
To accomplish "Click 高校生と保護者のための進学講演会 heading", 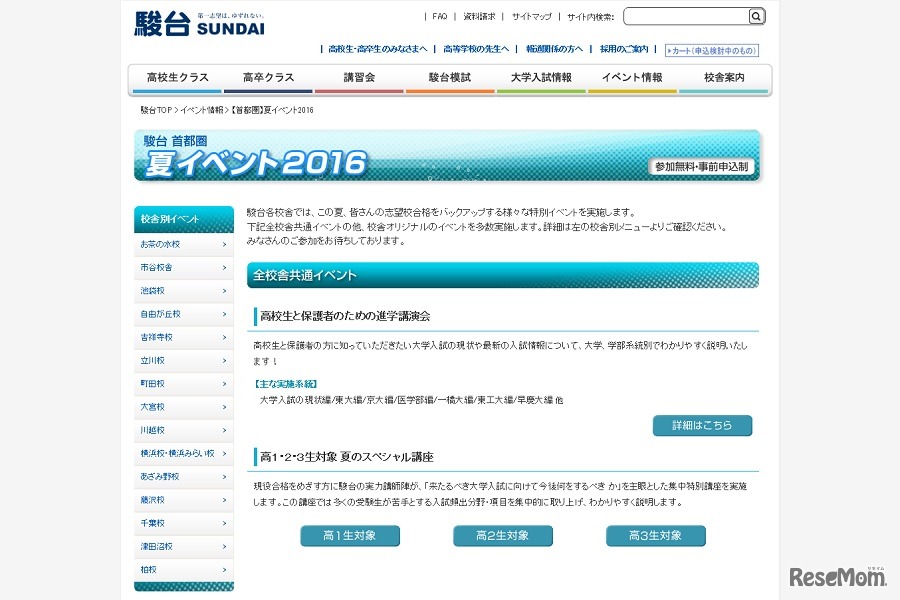I will click(x=345, y=316).
